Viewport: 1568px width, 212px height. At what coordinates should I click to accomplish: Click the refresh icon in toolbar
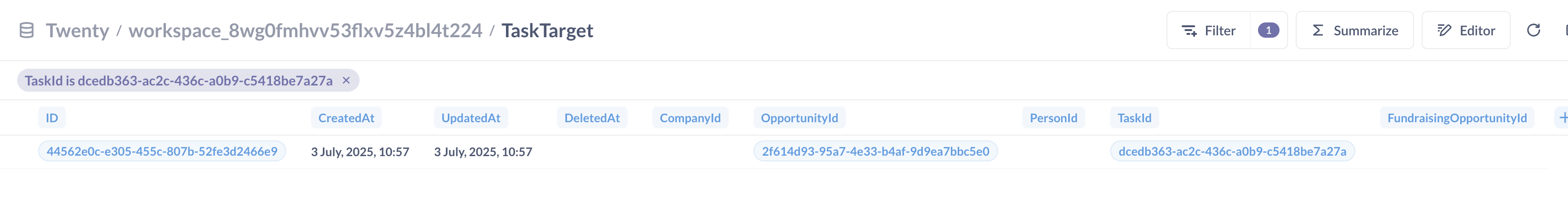(x=1533, y=31)
